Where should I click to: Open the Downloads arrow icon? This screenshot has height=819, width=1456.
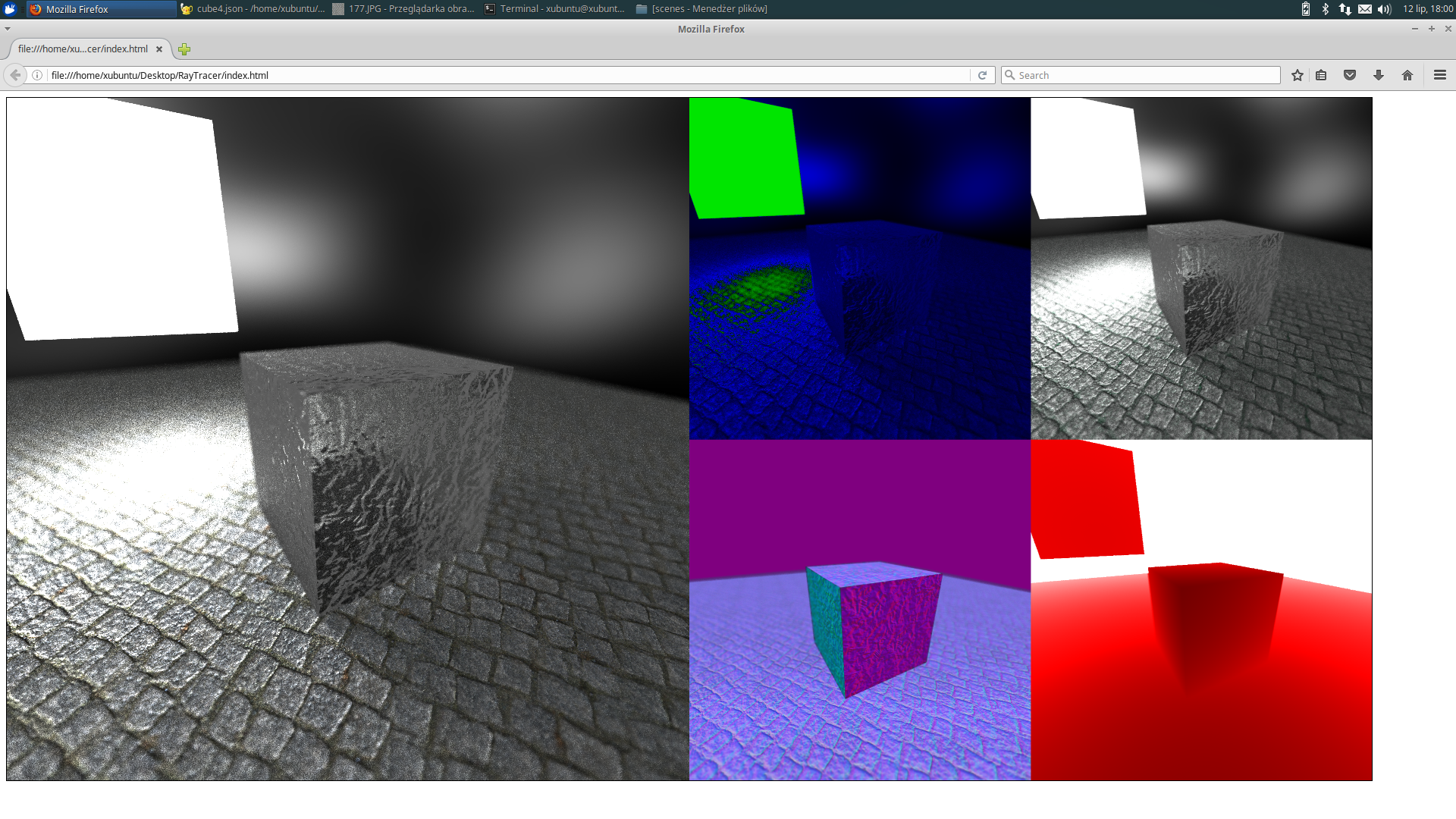[x=1379, y=75]
